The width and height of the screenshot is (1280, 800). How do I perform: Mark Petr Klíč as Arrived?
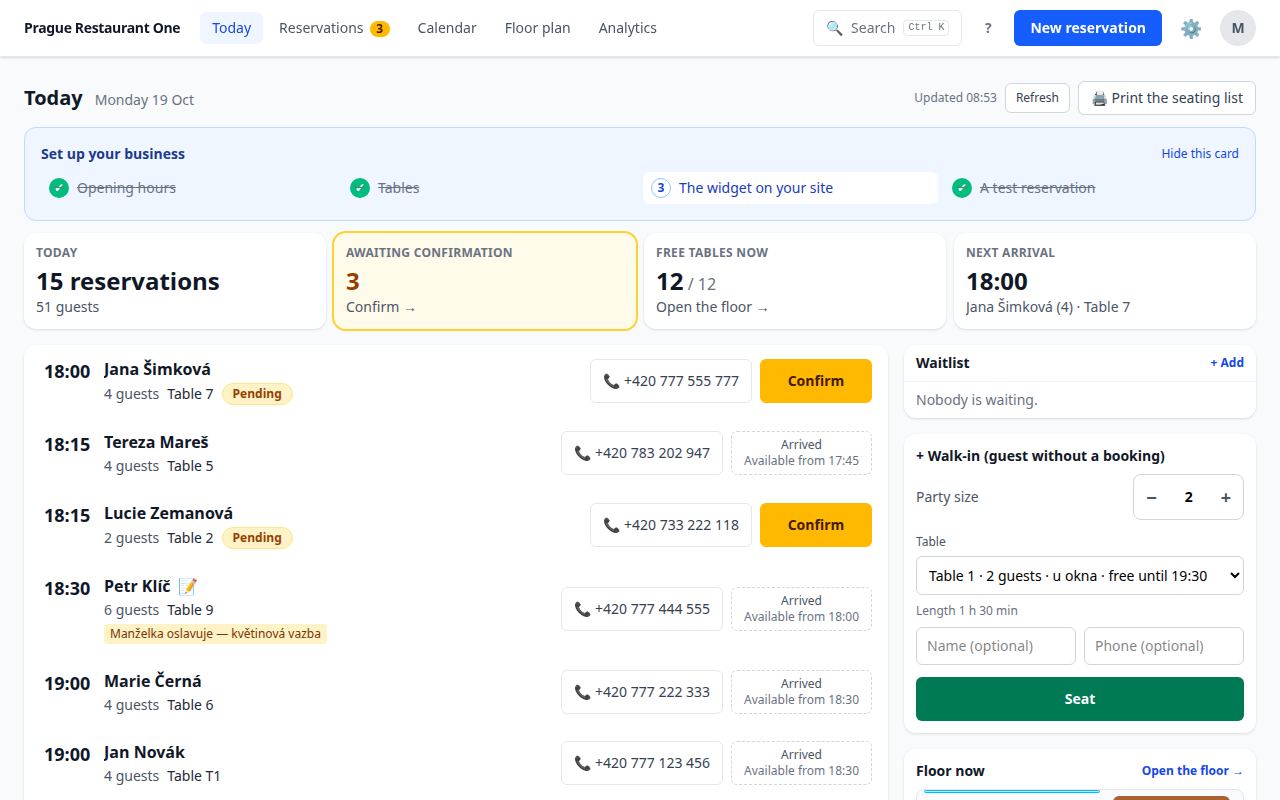[801, 609]
